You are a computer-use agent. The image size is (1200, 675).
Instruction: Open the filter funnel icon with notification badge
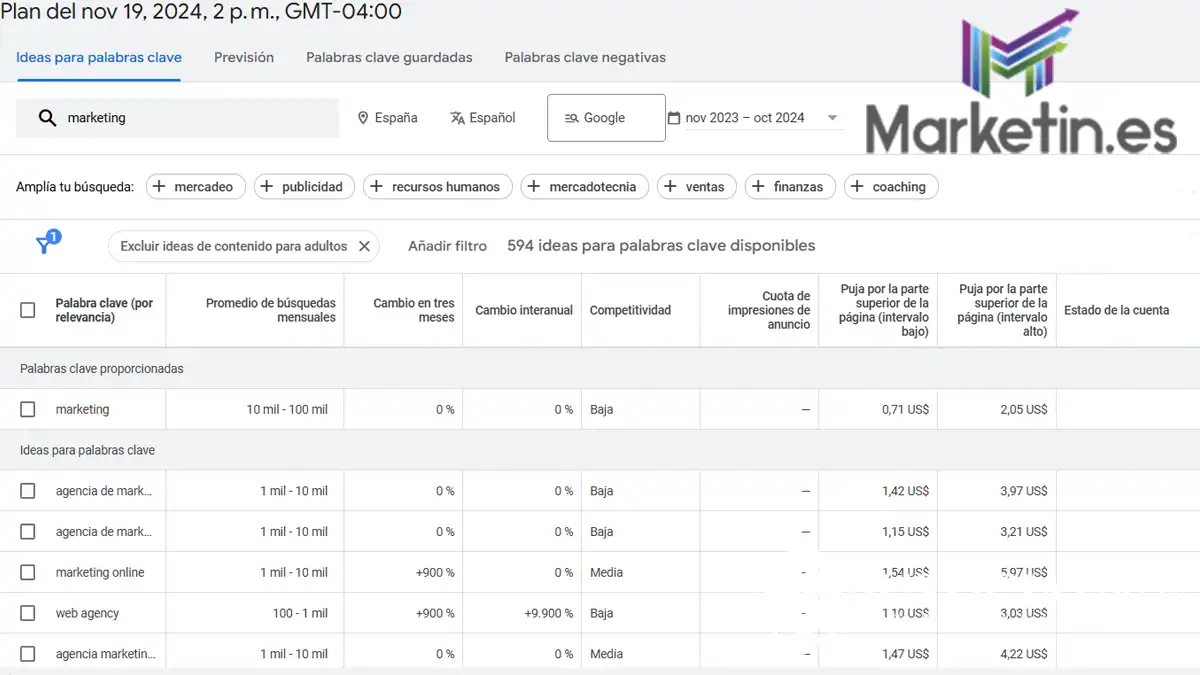tap(45, 244)
